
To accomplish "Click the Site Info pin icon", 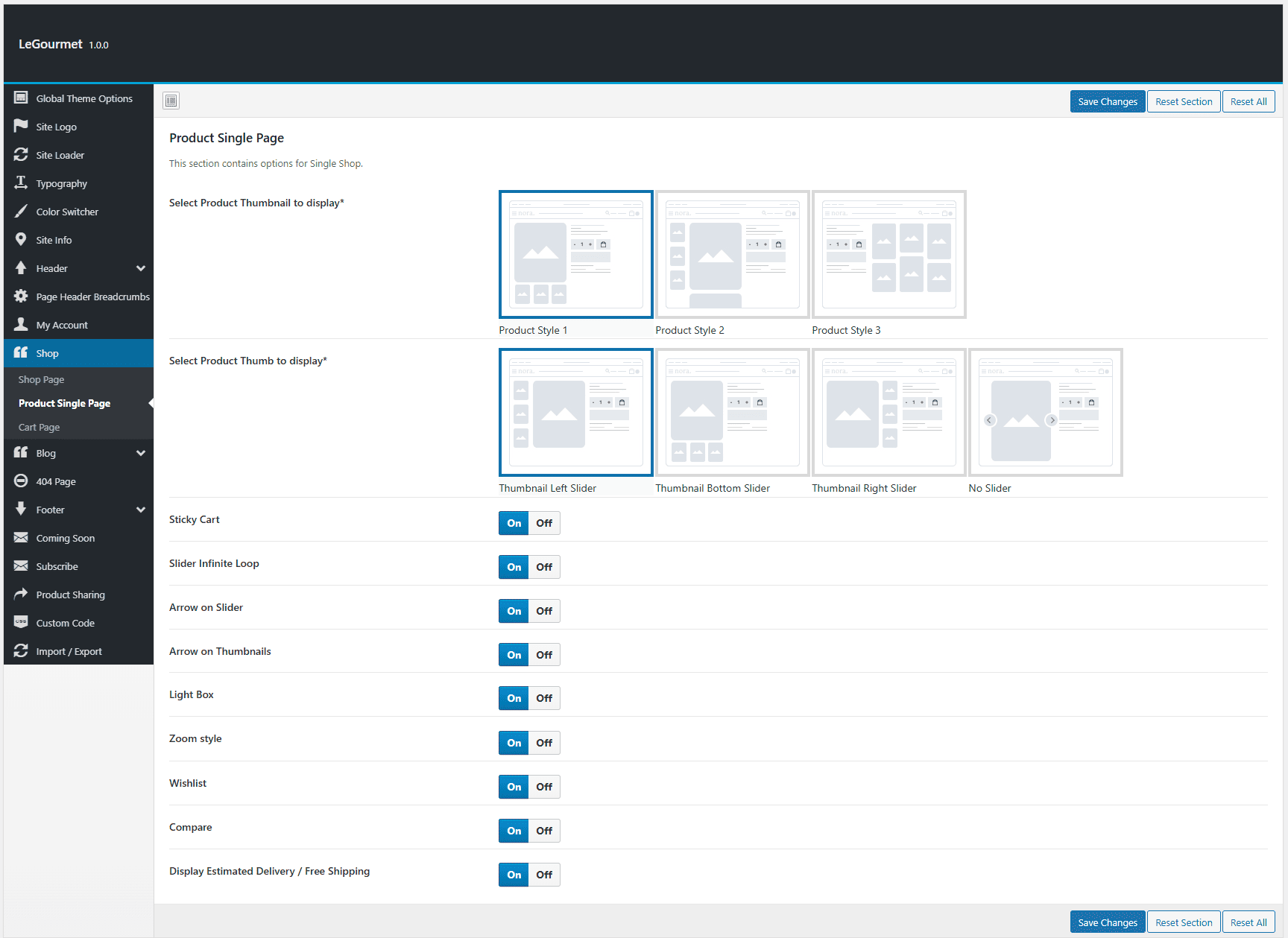I will pos(21,239).
